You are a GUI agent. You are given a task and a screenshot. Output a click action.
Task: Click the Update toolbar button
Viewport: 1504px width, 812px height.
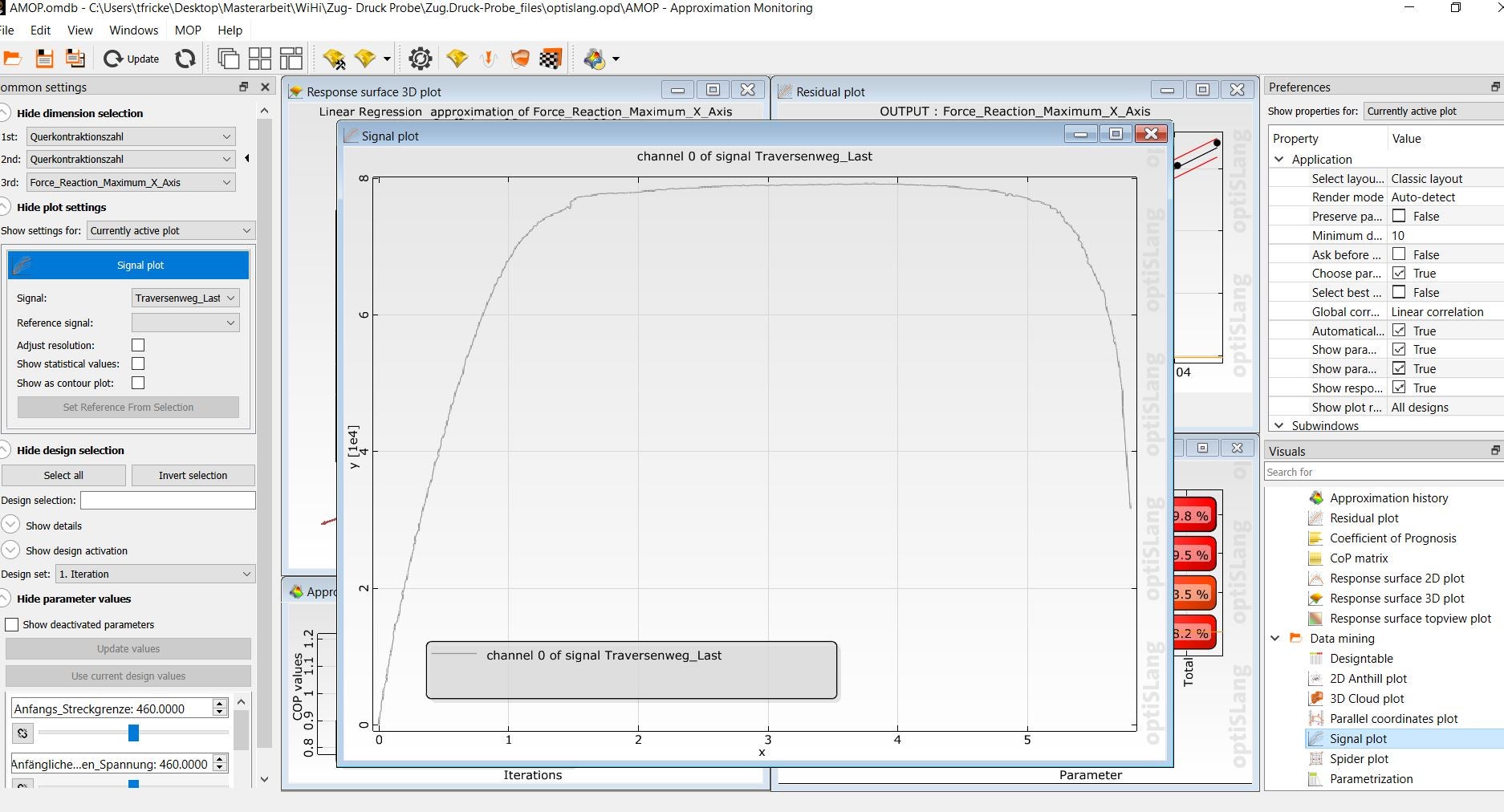click(132, 59)
